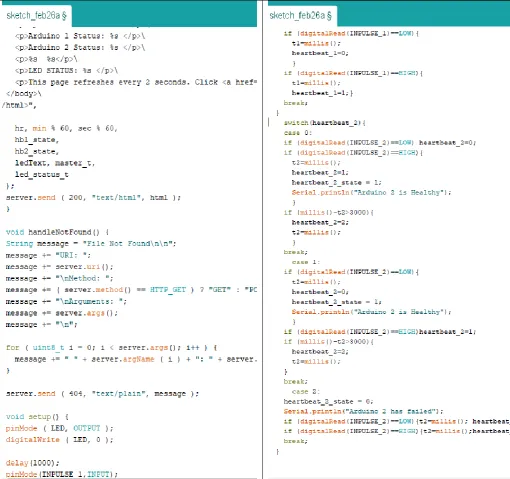Click the 'message += "\nMethod: ";' line
The width and height of the screenshot is (510, 479).
pos(59,278)
